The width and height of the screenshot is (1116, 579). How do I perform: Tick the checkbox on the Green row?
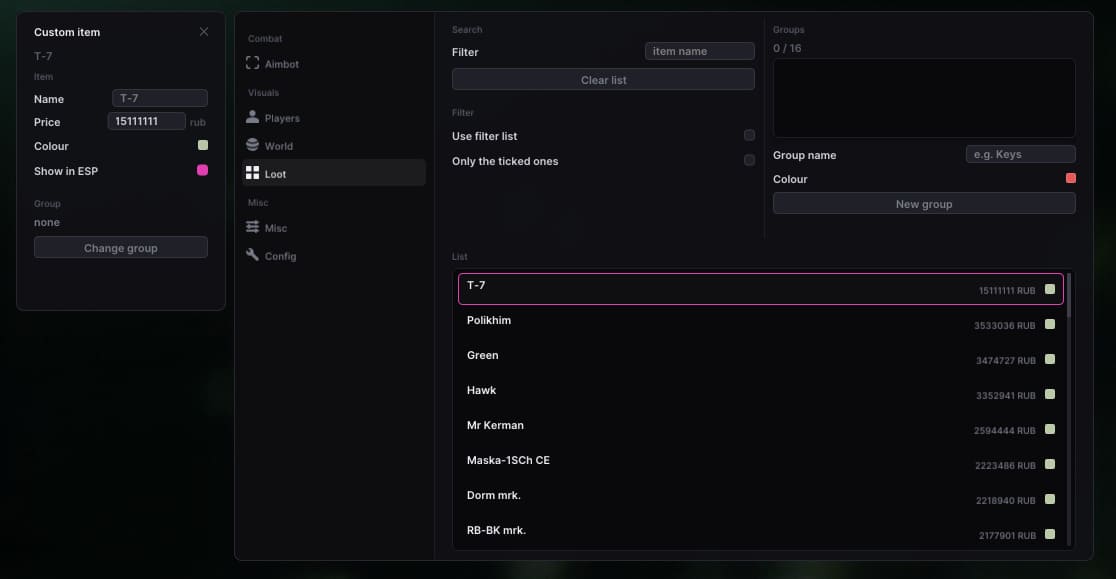(x=1050, y=359)
